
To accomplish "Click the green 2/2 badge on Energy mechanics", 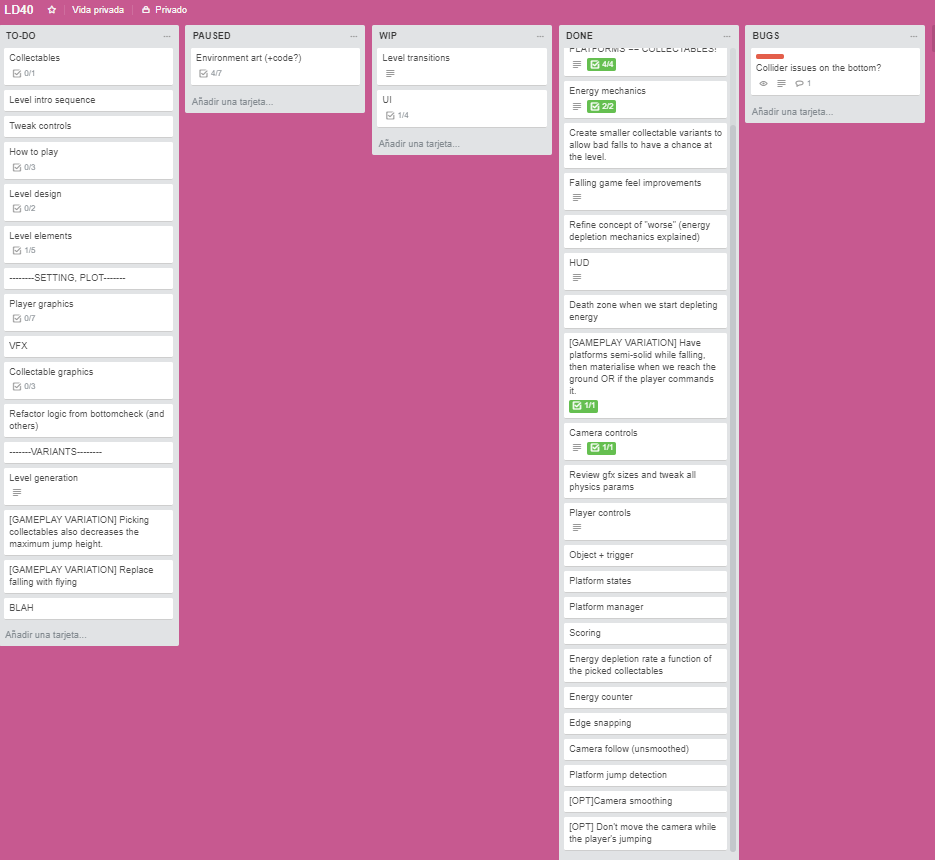I will 601,106.
